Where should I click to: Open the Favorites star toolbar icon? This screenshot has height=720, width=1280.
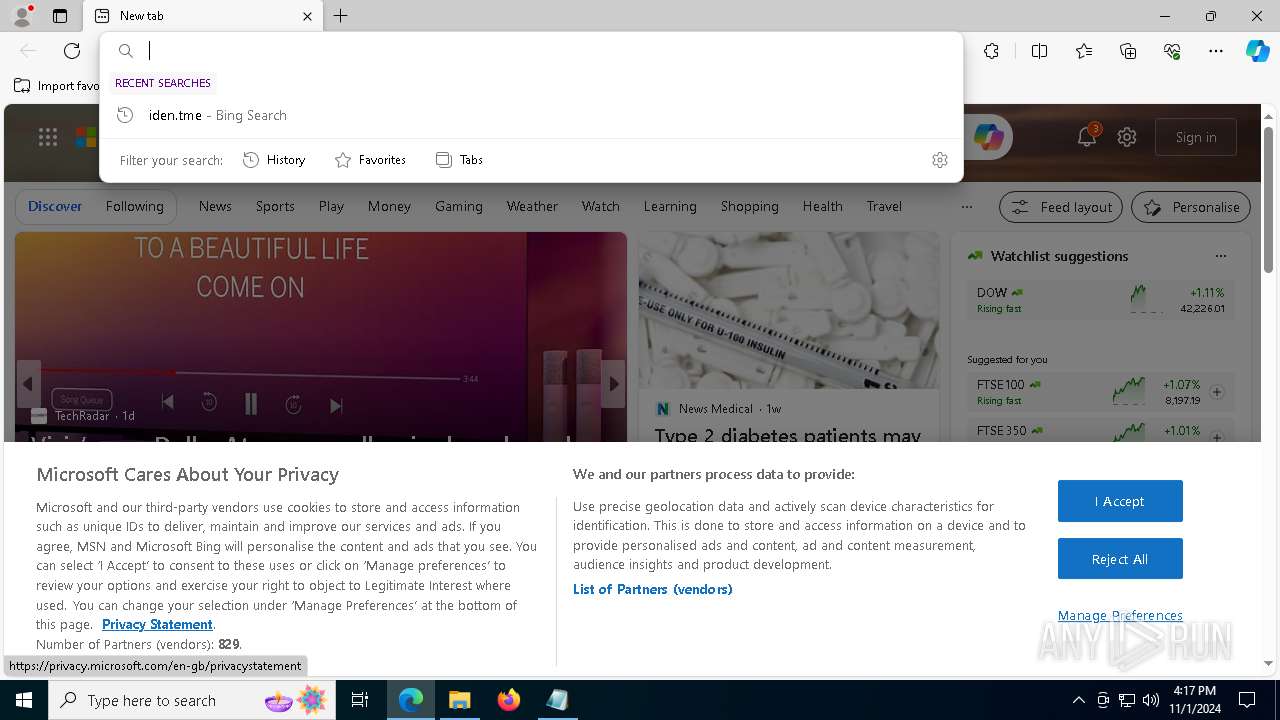[1084, 51]
